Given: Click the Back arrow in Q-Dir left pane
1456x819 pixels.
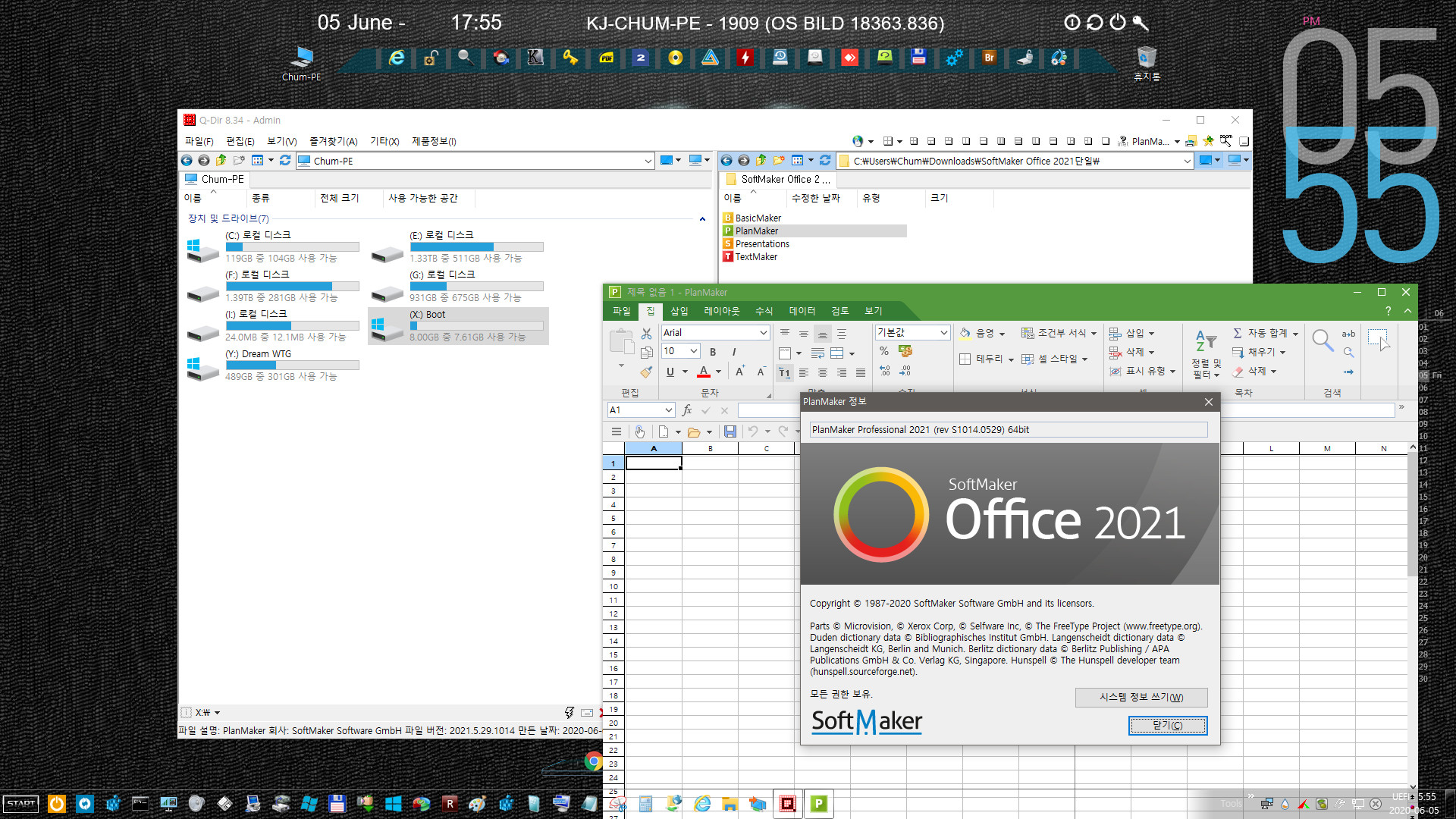Looking at the screenshot, I should click(x=187, y=160).
